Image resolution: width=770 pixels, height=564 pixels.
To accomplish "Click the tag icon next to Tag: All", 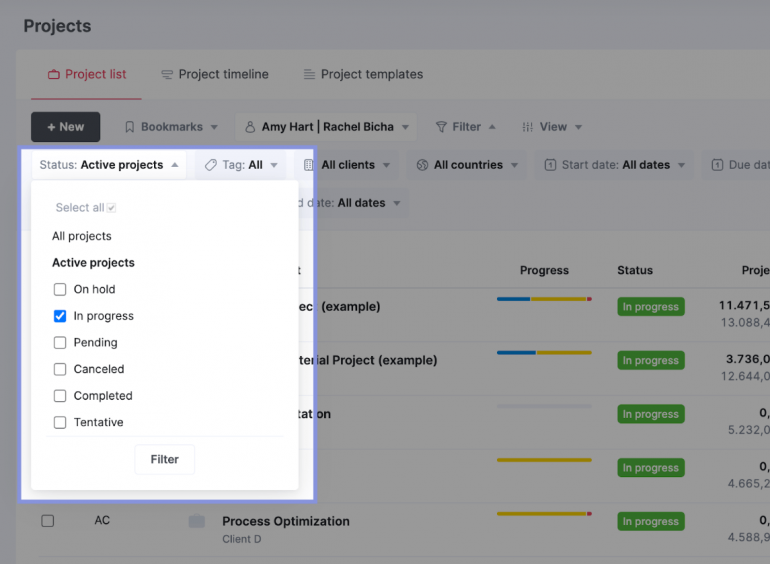I will coord(210,165).
